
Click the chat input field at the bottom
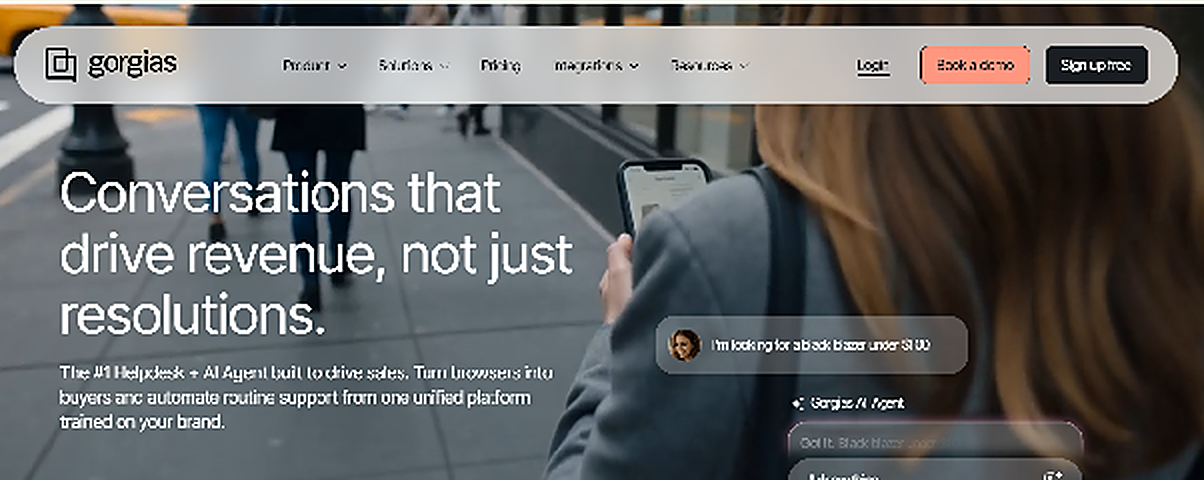tap(935, 470)
